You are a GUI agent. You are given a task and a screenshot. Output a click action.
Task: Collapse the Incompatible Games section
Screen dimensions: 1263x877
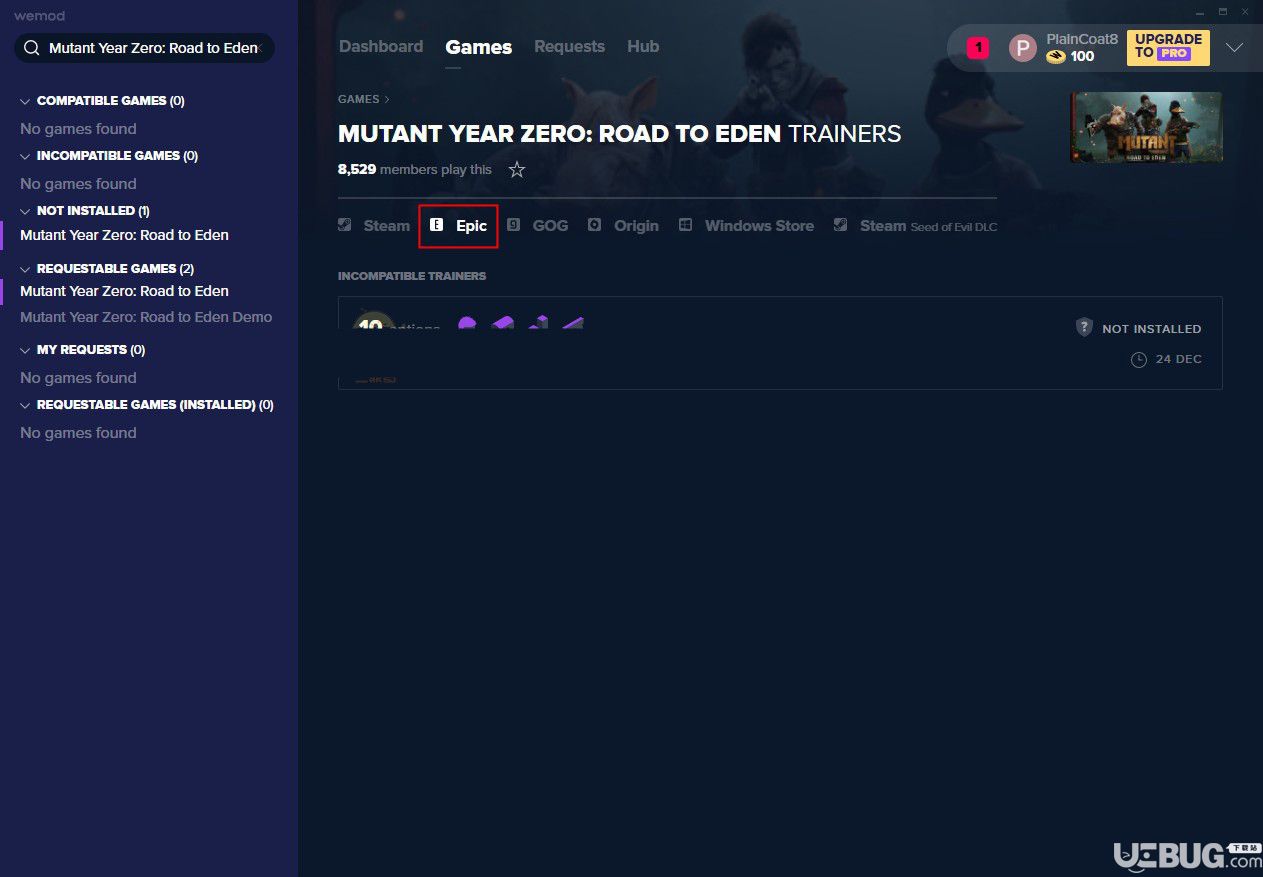coord(108,156)
